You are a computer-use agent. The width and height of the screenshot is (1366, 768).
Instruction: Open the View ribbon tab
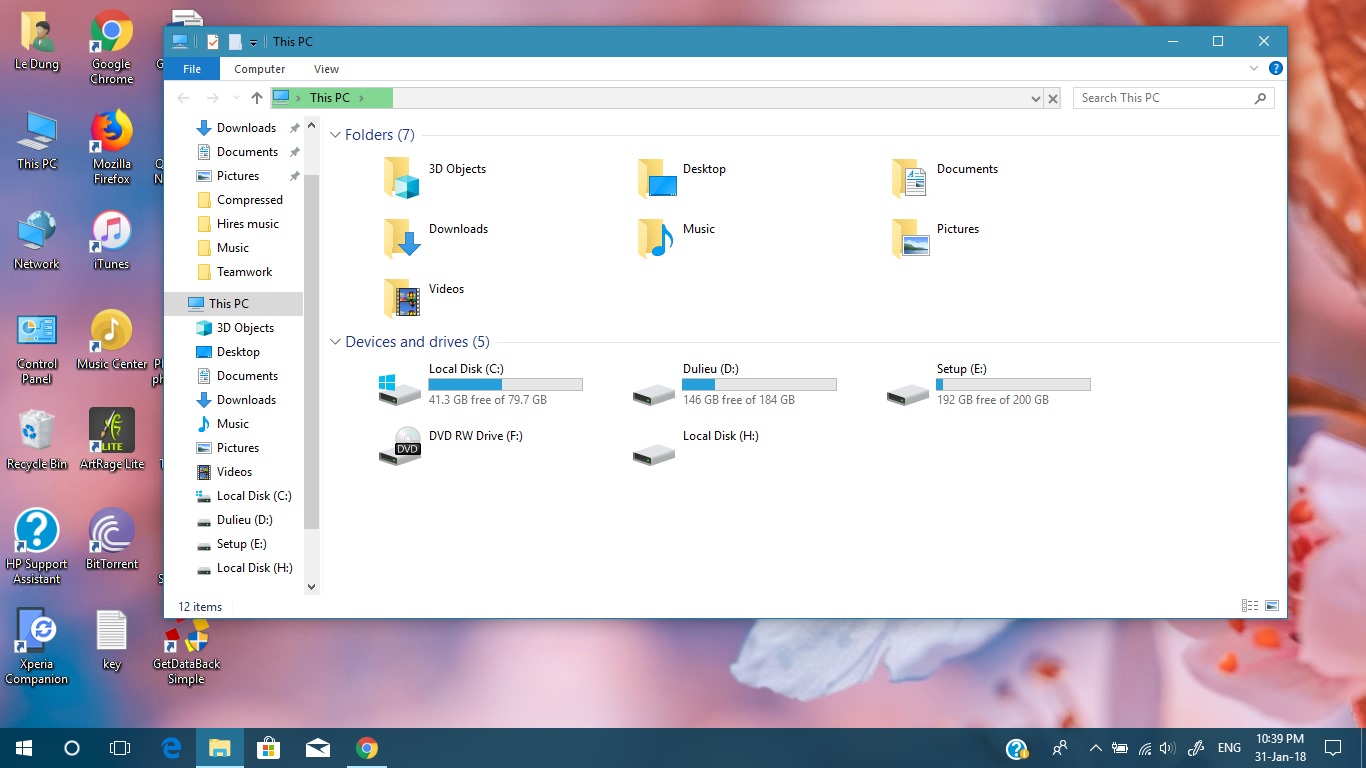(326, 69)
